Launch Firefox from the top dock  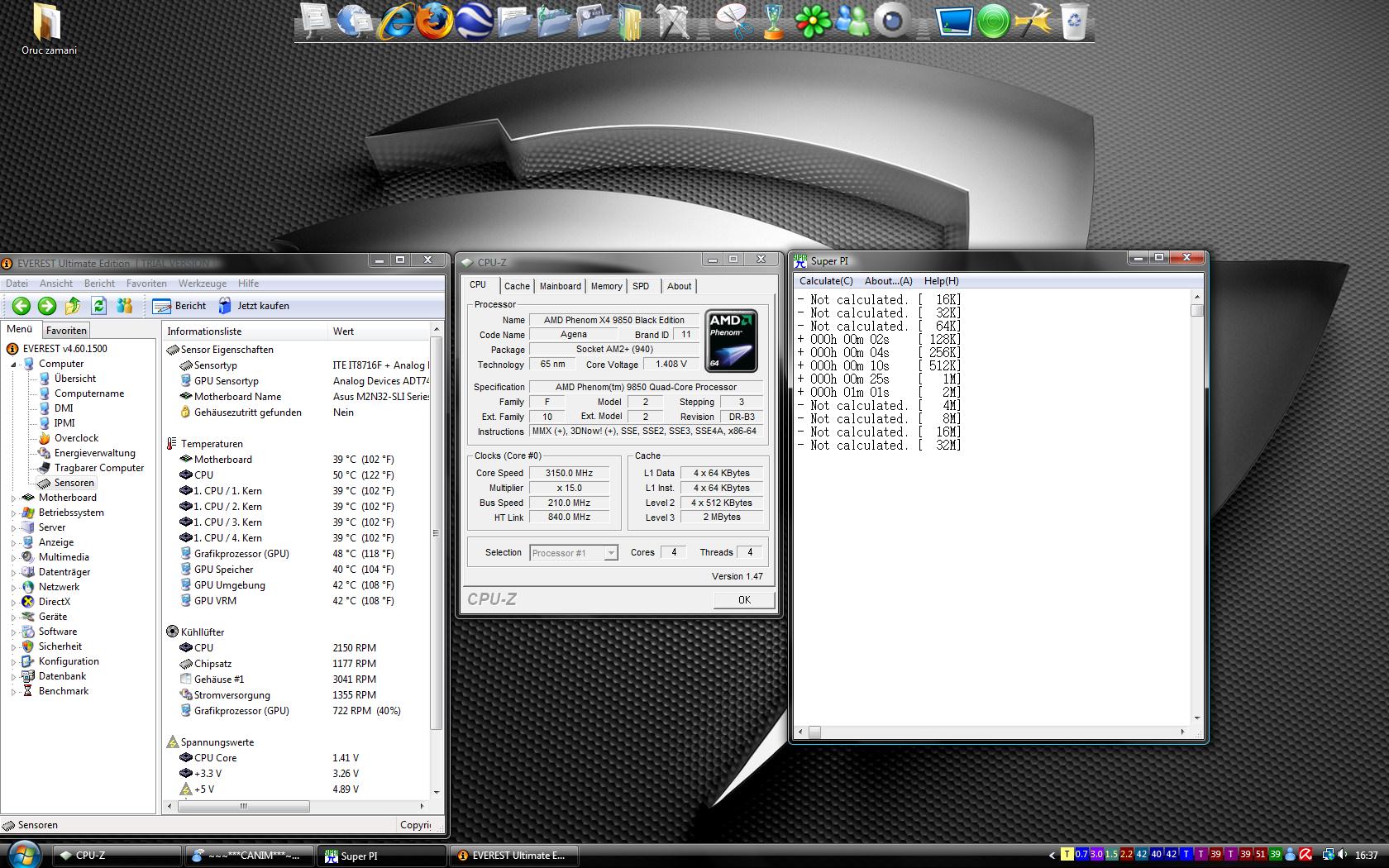point(434,21)
